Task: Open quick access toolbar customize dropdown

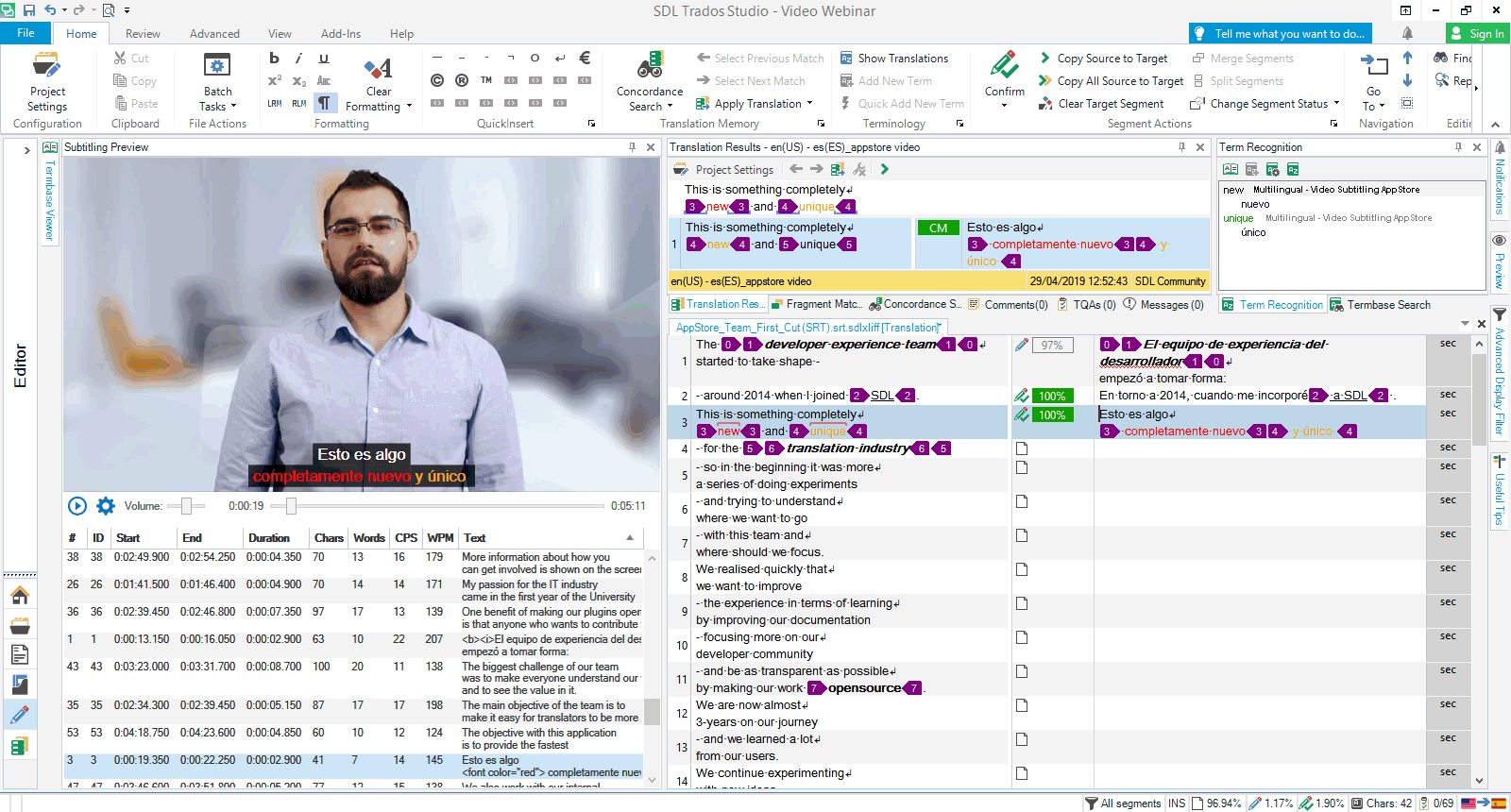Action: click(x=127, y=10)
